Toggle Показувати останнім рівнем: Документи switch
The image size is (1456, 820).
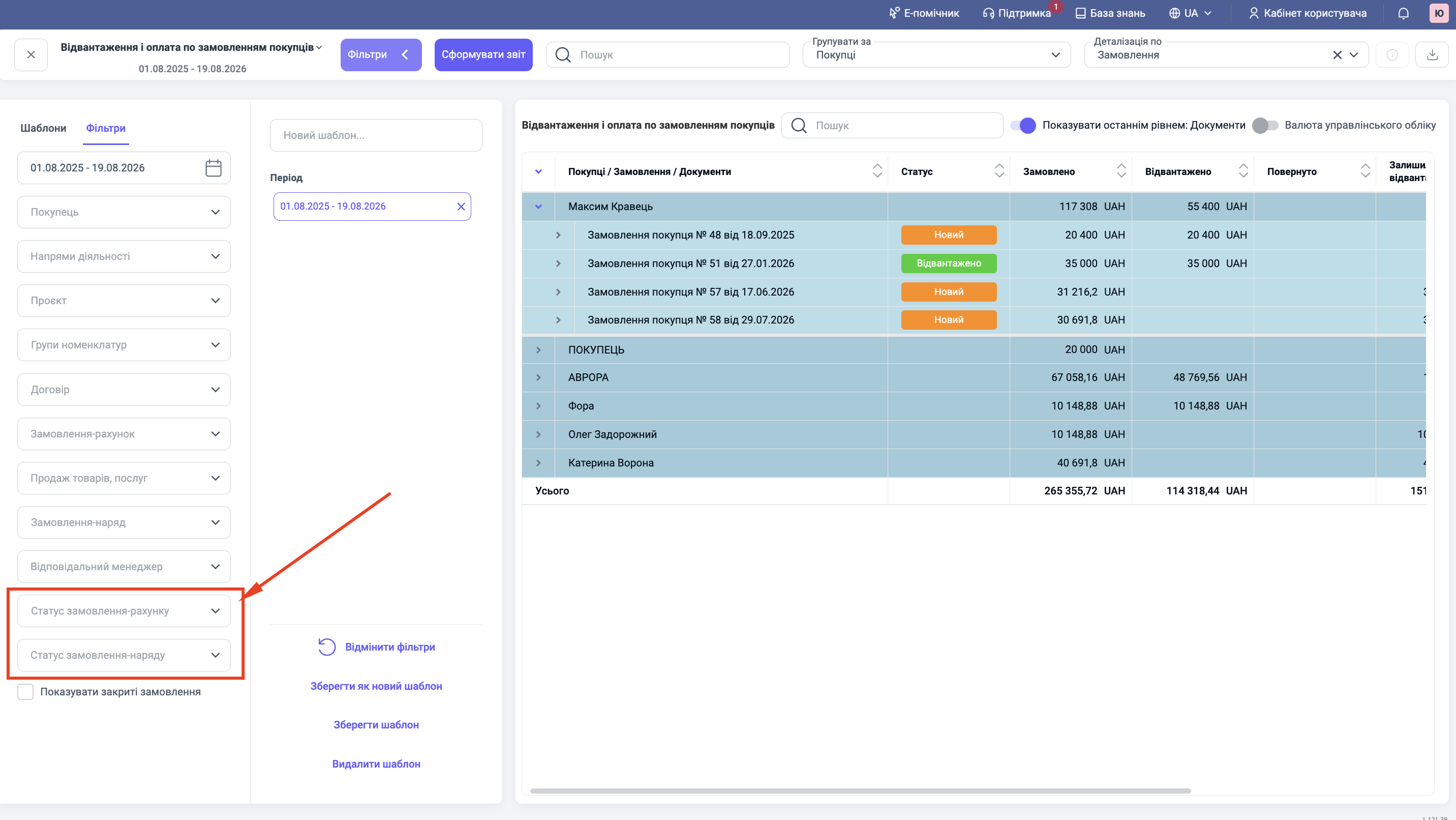point(1023,126)
